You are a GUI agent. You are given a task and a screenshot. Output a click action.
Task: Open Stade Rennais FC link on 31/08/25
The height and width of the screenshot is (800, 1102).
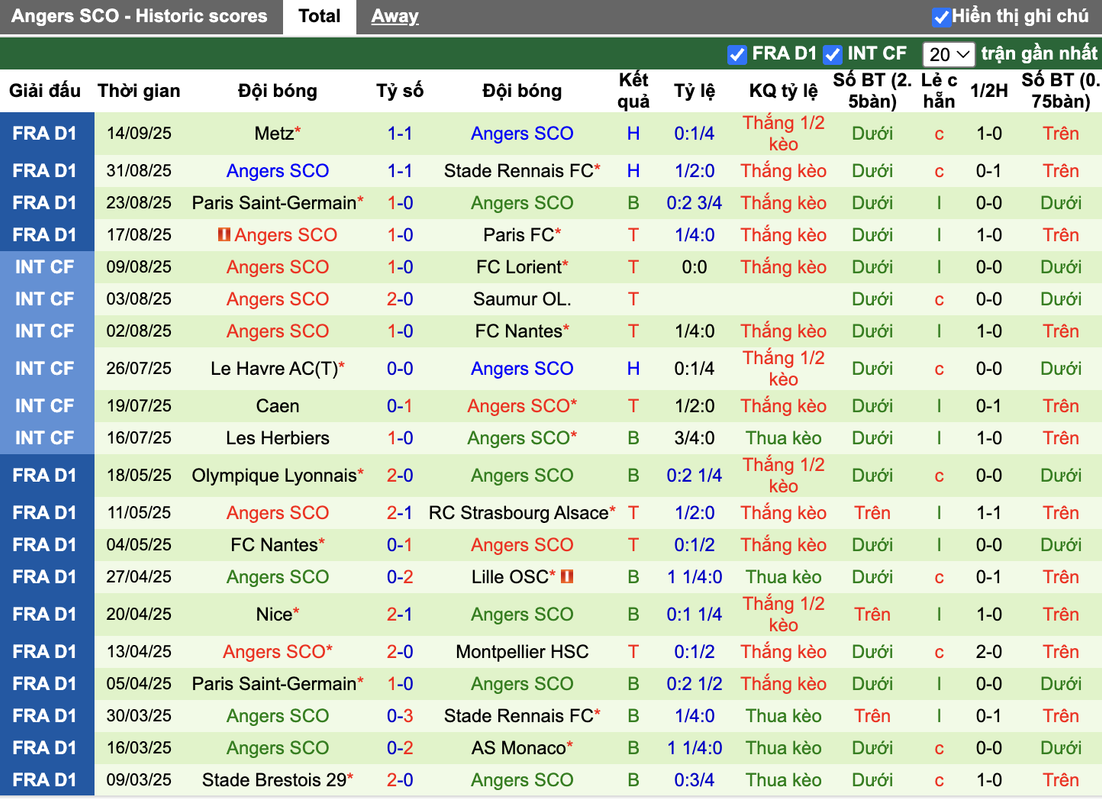tap(519, 171)
